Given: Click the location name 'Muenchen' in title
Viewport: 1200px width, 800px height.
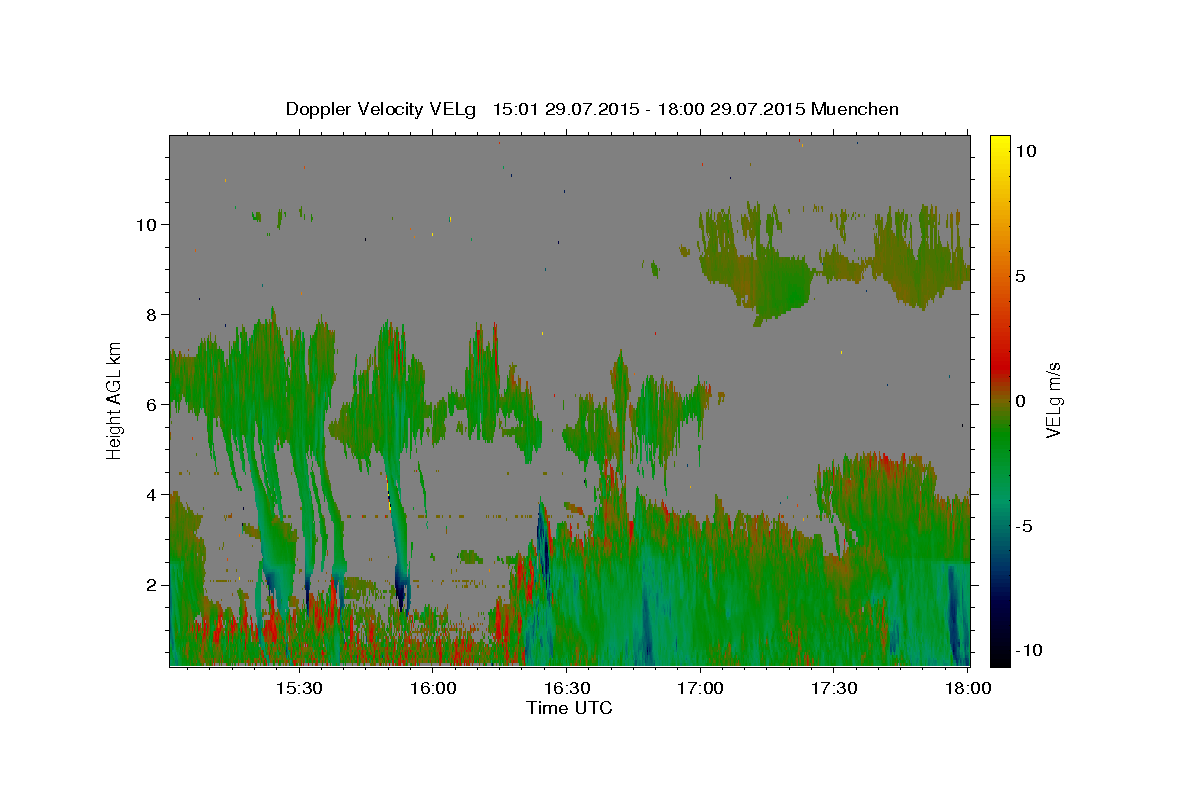Looking at the screenshot, I should click(x=856, y=109).
